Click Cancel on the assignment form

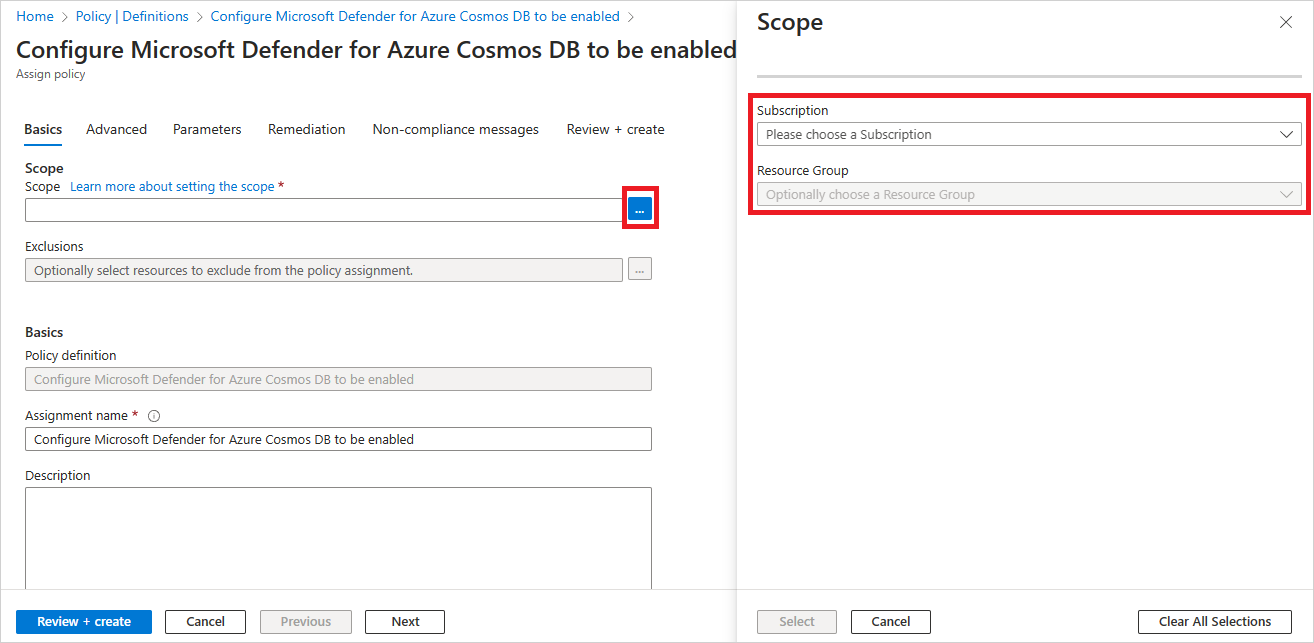coord(205,621)
